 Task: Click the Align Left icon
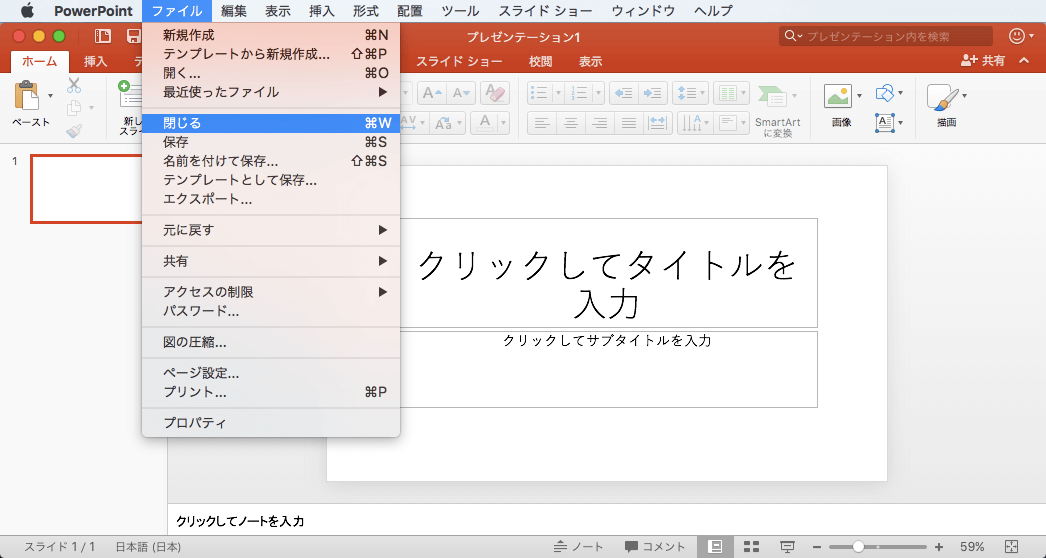tap(542, 123)
